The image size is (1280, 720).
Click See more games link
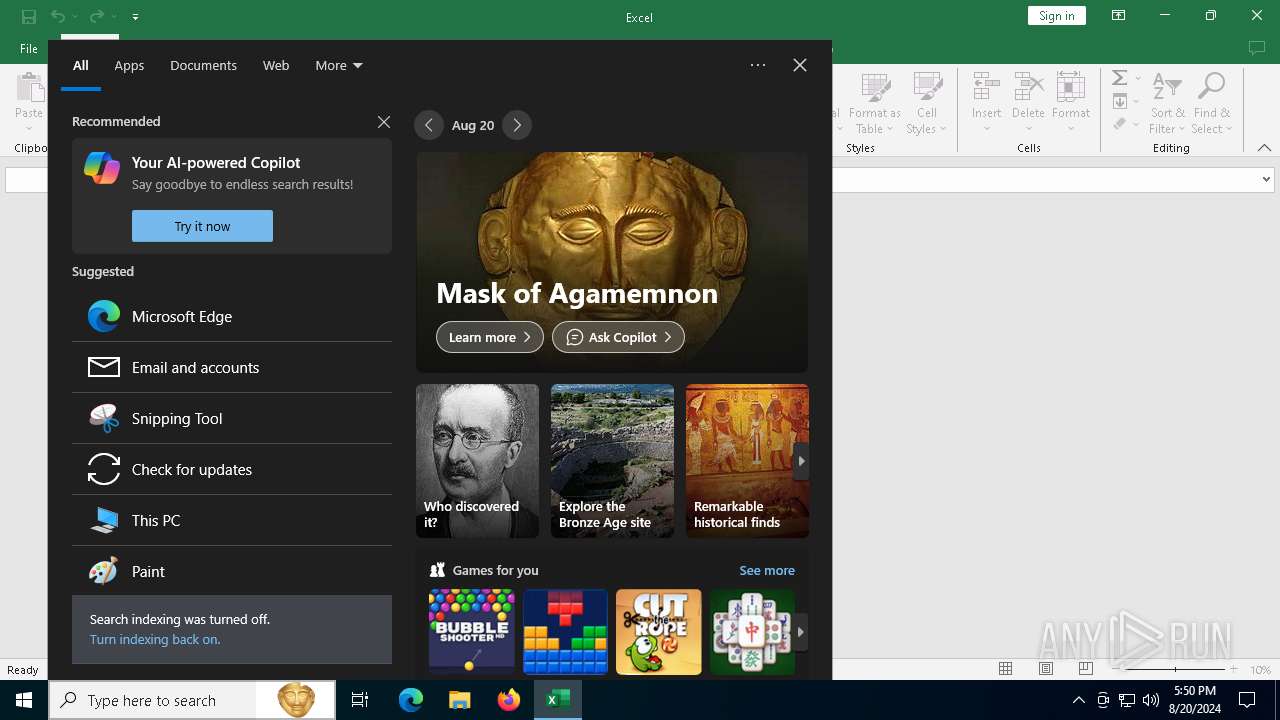point(767,570)
